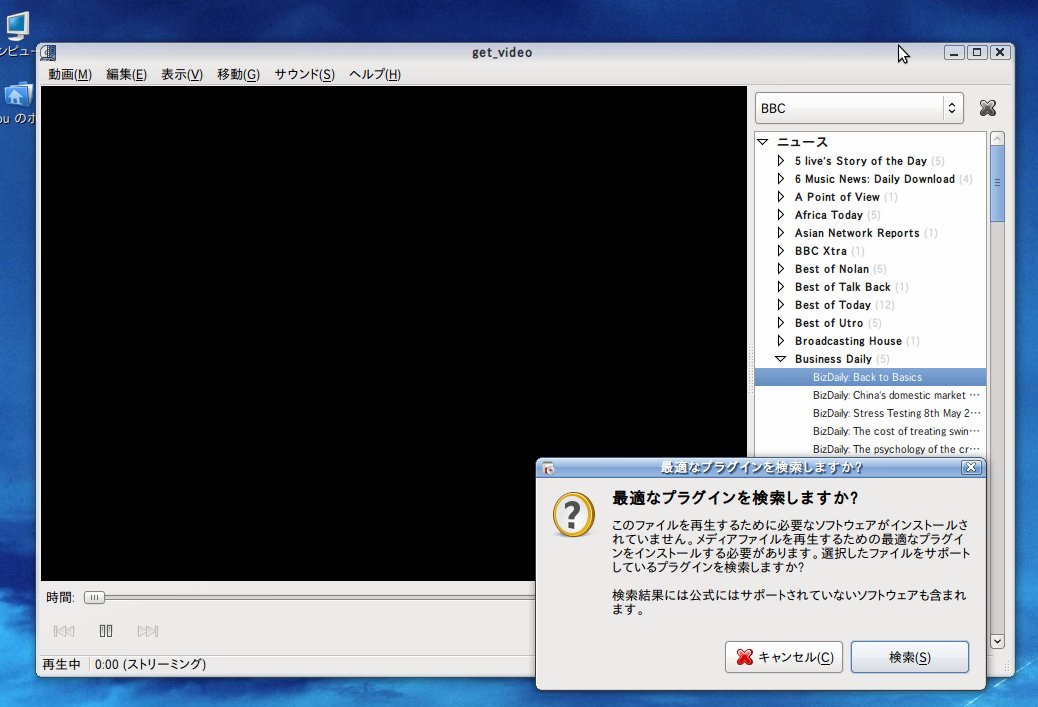Expand 5 live's Story of the Day
Image resolution: width=1038 pixels, height=707 pixels.
point(781,160)
